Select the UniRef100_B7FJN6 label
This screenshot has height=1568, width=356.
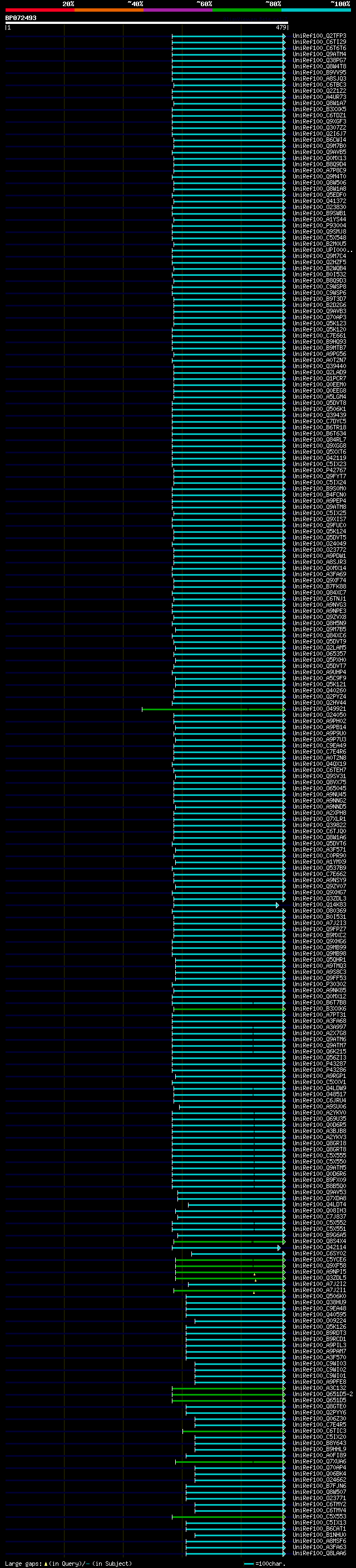coord(319,1486)
